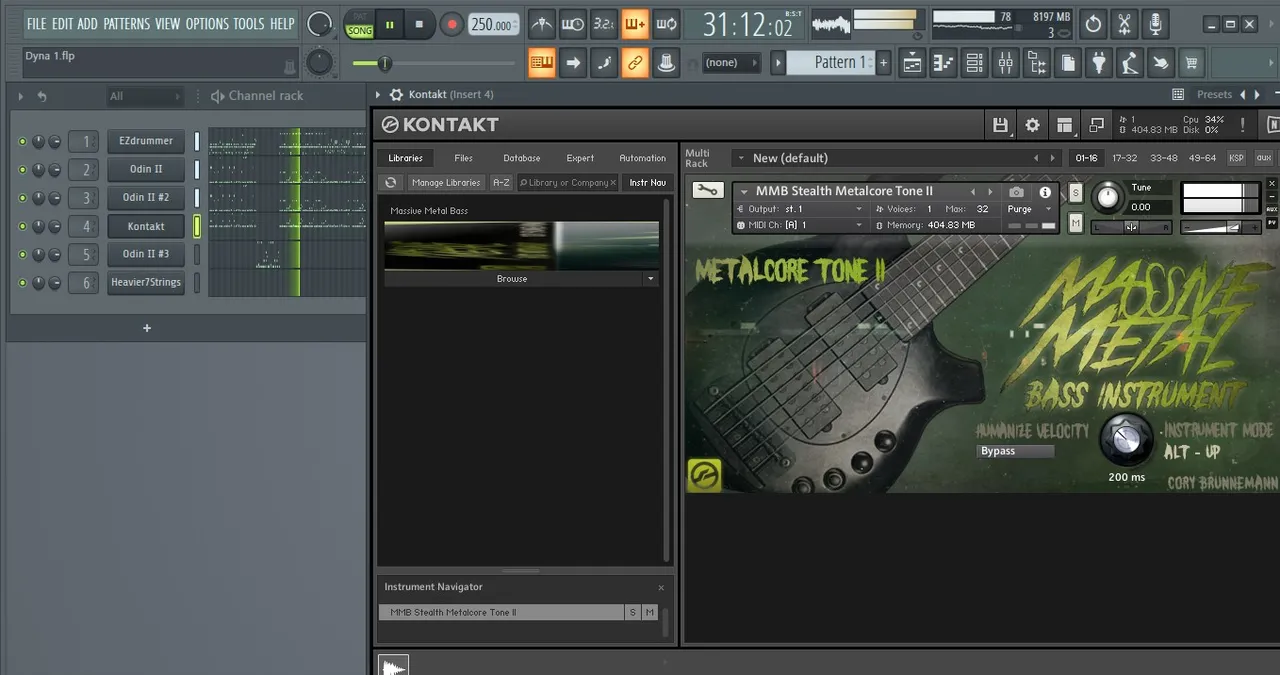Expand Browse dropdown of Massive Metal Bass
Viewport: 1280px width, 675px height.
(x=651, y=279)
